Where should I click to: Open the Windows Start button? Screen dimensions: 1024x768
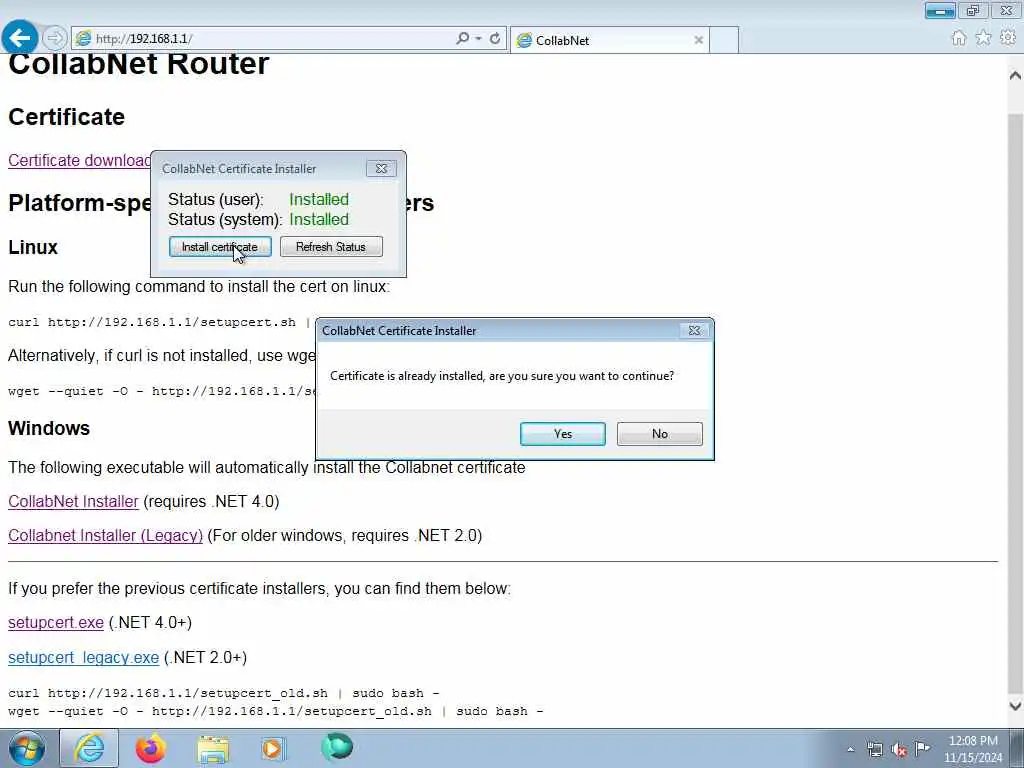[x=27, y=748]
